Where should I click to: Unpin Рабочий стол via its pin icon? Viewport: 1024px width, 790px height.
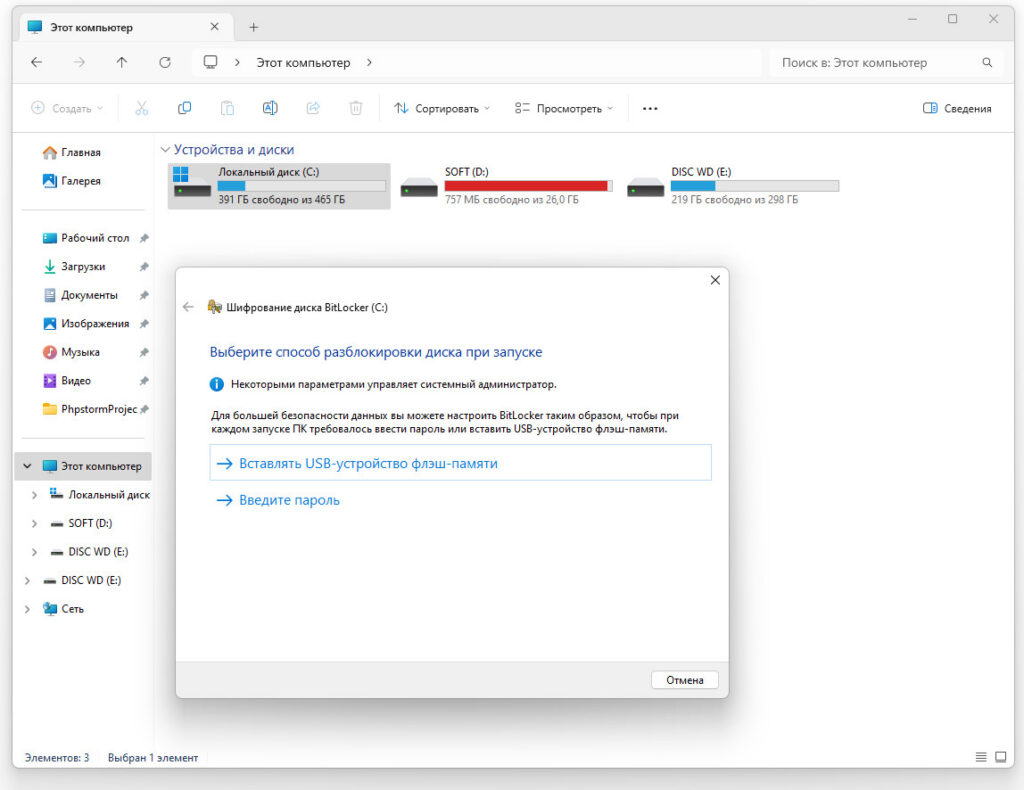(x=144, y=238)
